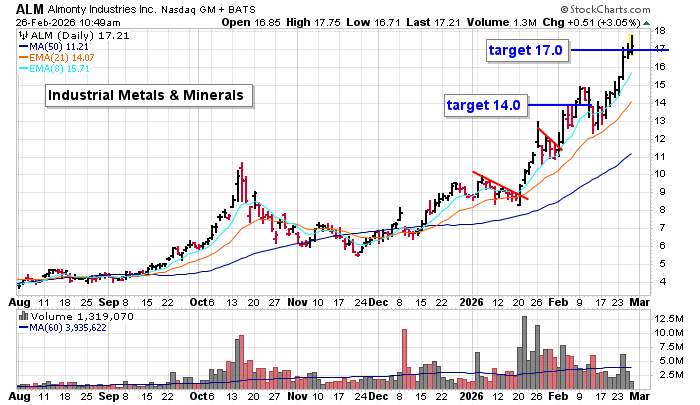Click the yellow highlighted latest candle
700x405 pixels.
[630, 42]
